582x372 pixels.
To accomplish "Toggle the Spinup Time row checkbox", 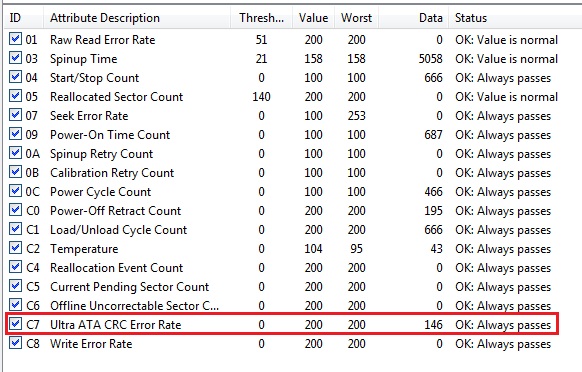I will click(15, 58).
